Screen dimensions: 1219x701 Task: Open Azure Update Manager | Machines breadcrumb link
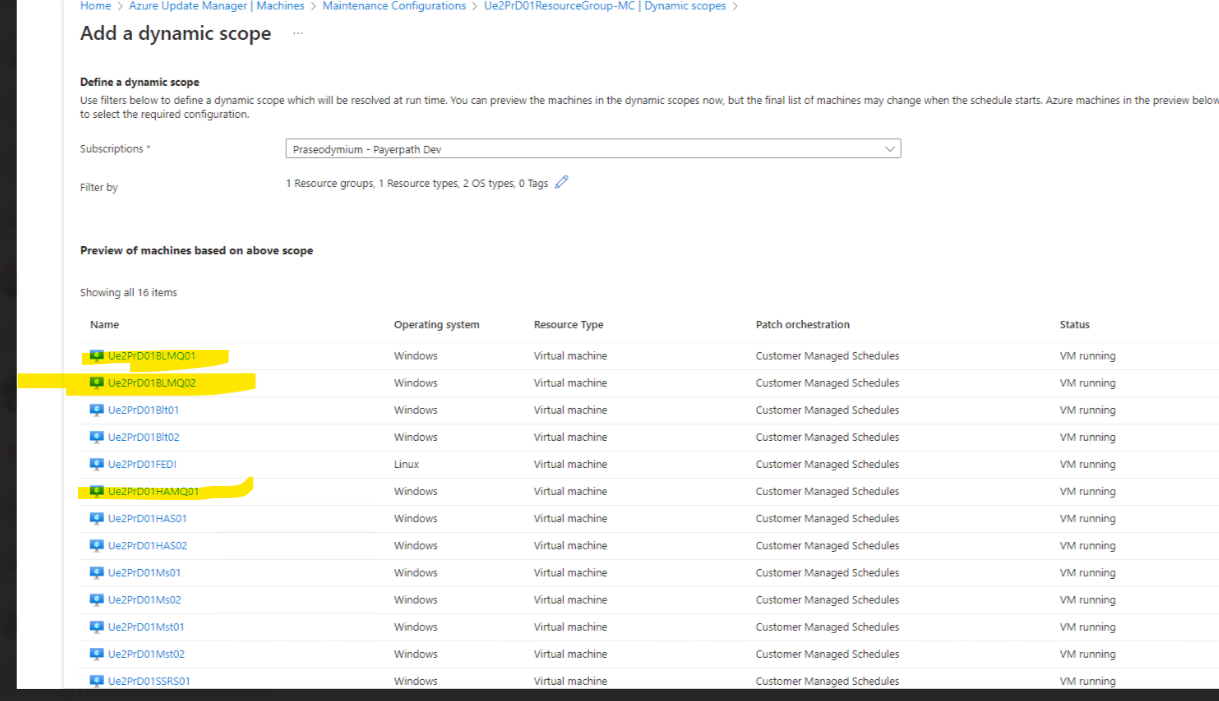click(x=217, y=6)
